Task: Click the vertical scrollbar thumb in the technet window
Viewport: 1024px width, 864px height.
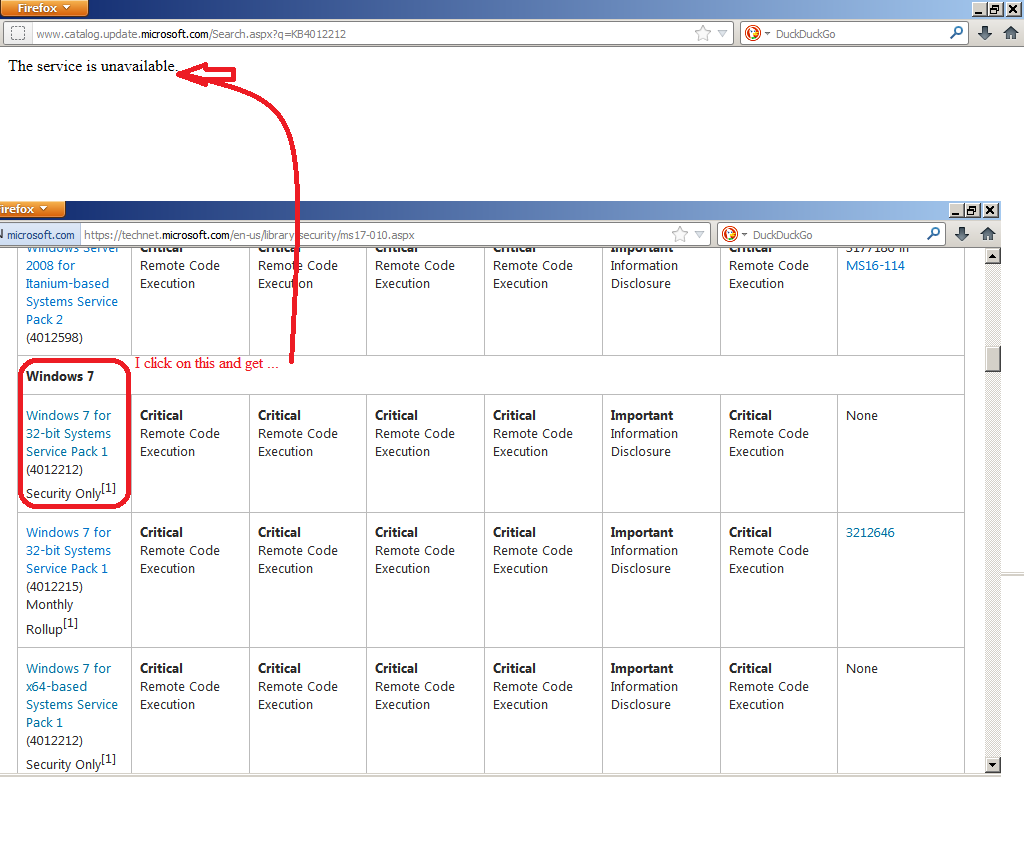Action: pos(993,359)
